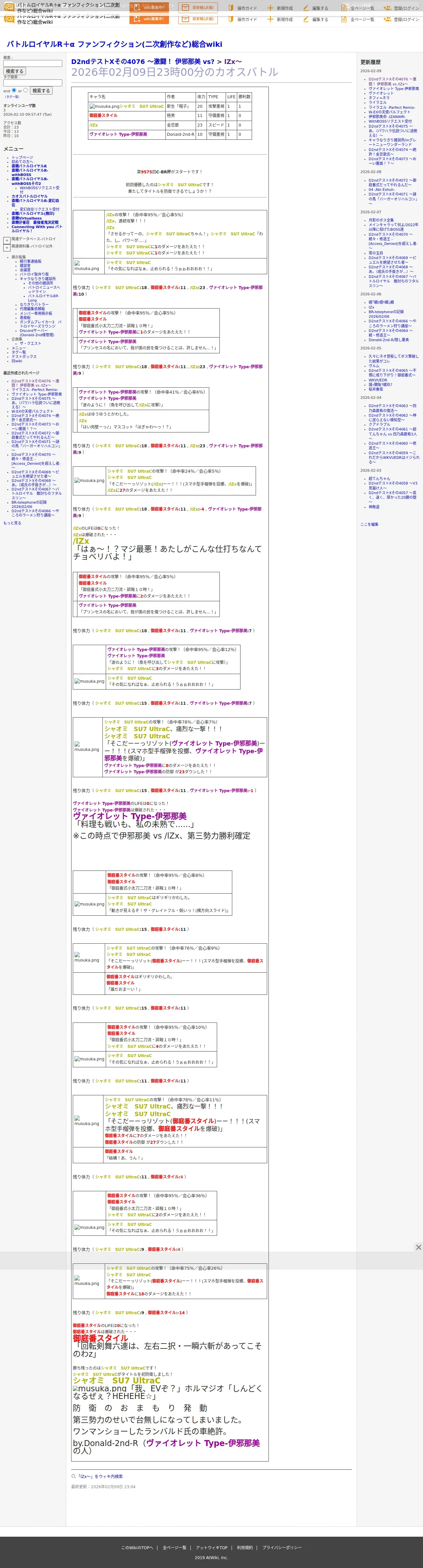Close the banner with the X icon
Viewport: 423px width, 1568px height.
[418, 1247]
